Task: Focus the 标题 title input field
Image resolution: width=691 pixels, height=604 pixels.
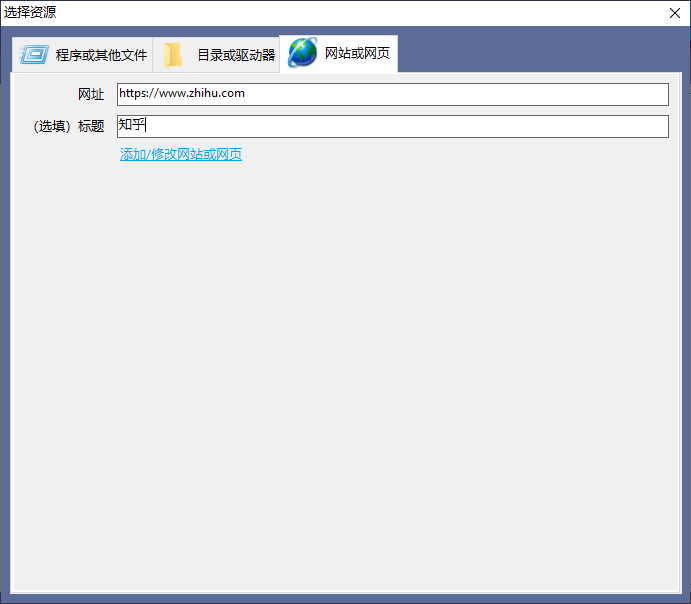Action: [393, 126]
